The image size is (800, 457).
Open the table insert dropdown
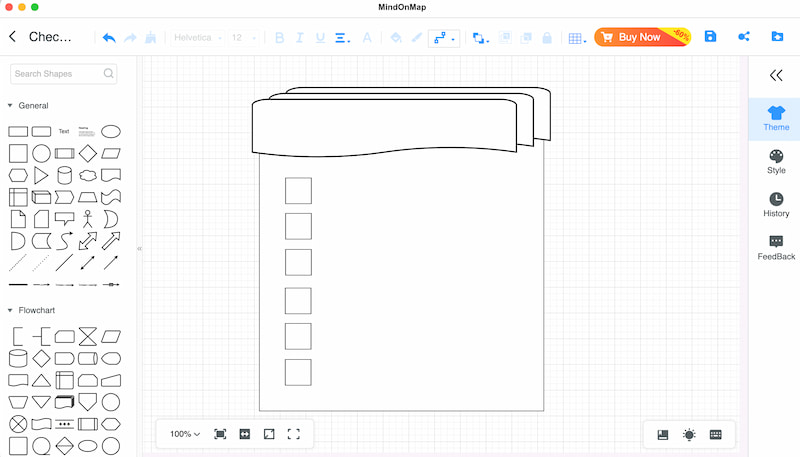pyautogui.click(x=577, y=38)
